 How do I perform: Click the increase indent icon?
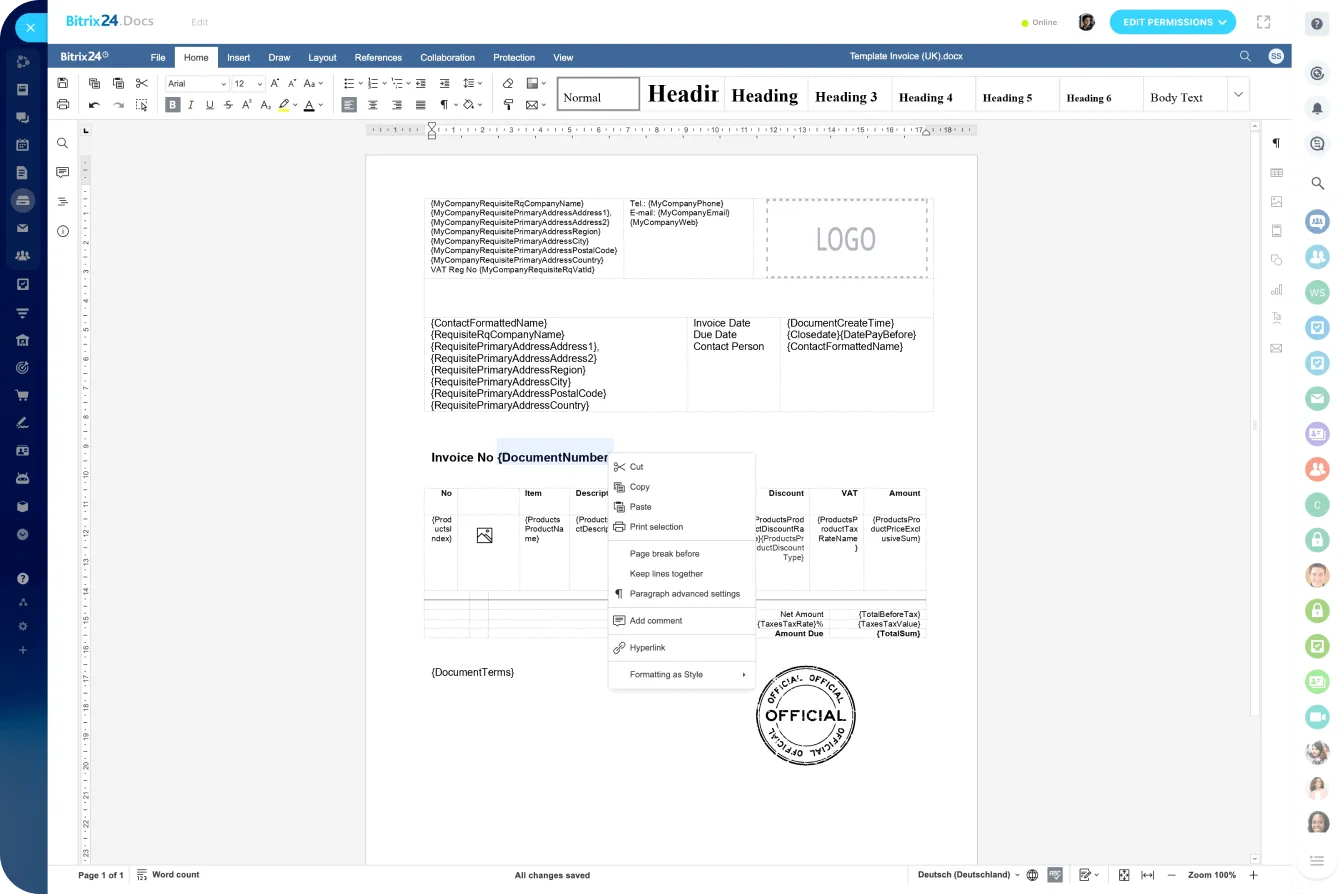coord(444,83)
